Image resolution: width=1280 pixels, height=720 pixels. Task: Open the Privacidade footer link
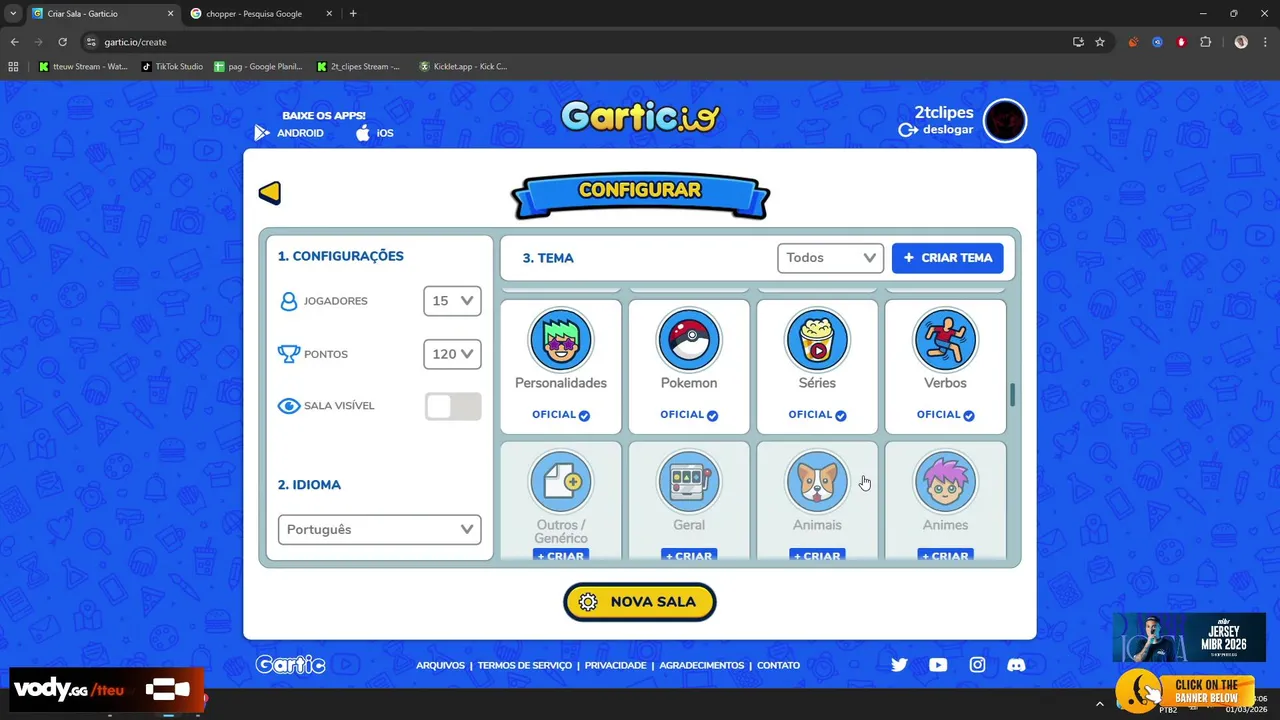click(x=616, y=665)
